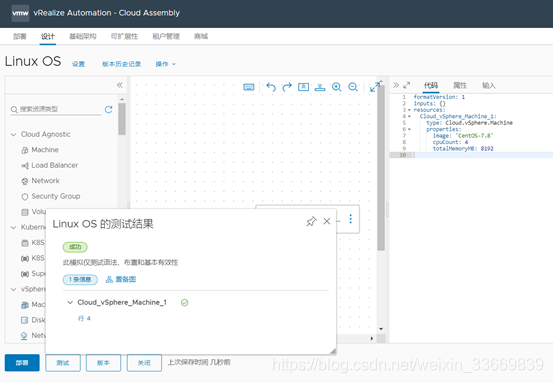Select Cloud Agnostic Machine resource
Screen dimensions: 553x383
click(x=45, y=150)
